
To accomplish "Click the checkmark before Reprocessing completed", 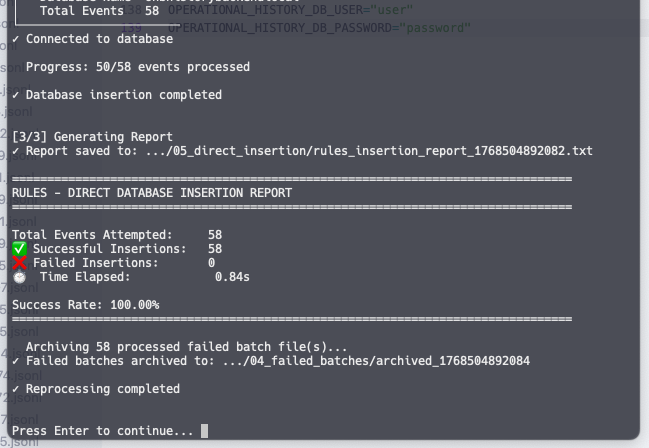I will click(x=15, y=388).
